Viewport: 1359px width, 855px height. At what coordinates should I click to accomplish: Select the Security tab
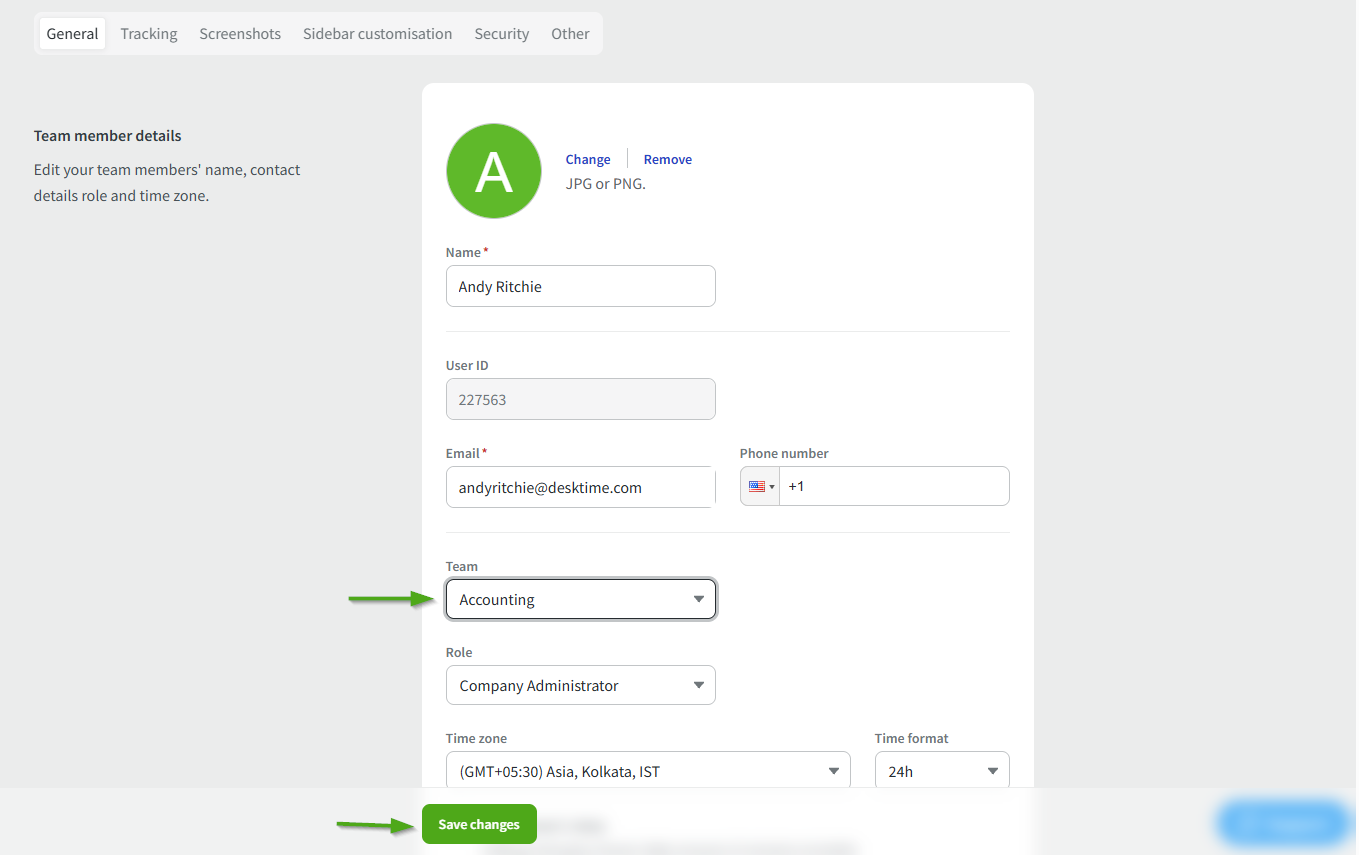tap(501, 34)
